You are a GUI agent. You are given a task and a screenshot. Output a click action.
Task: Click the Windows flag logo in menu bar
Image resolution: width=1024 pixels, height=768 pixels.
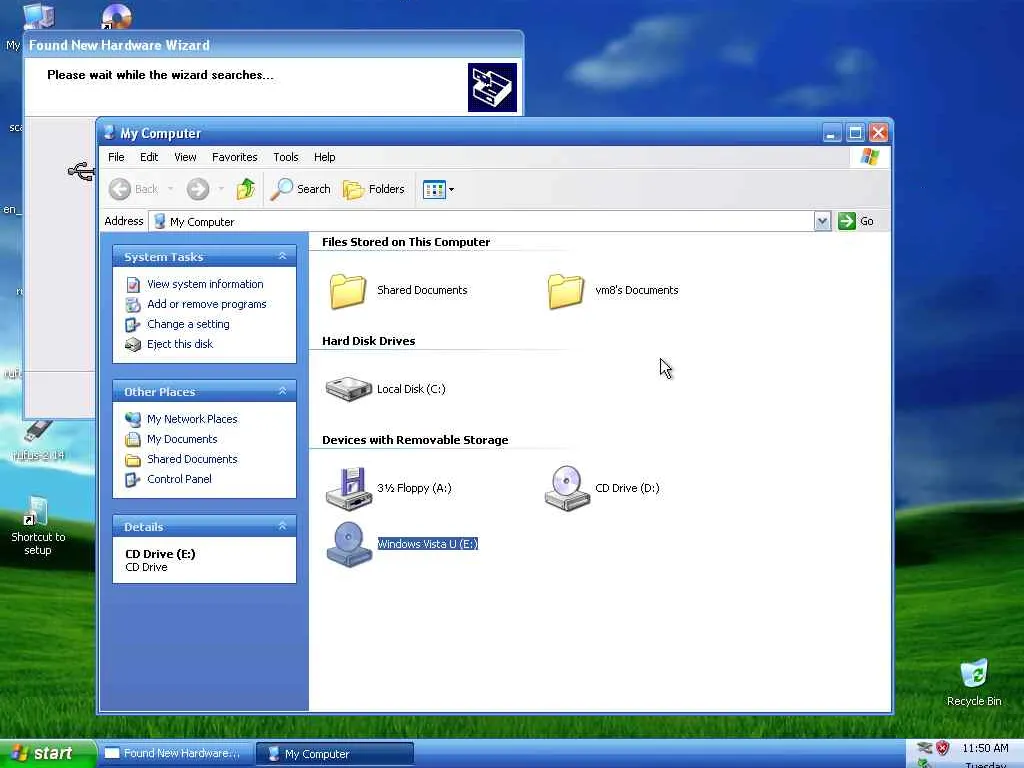[x=870, y=157]
